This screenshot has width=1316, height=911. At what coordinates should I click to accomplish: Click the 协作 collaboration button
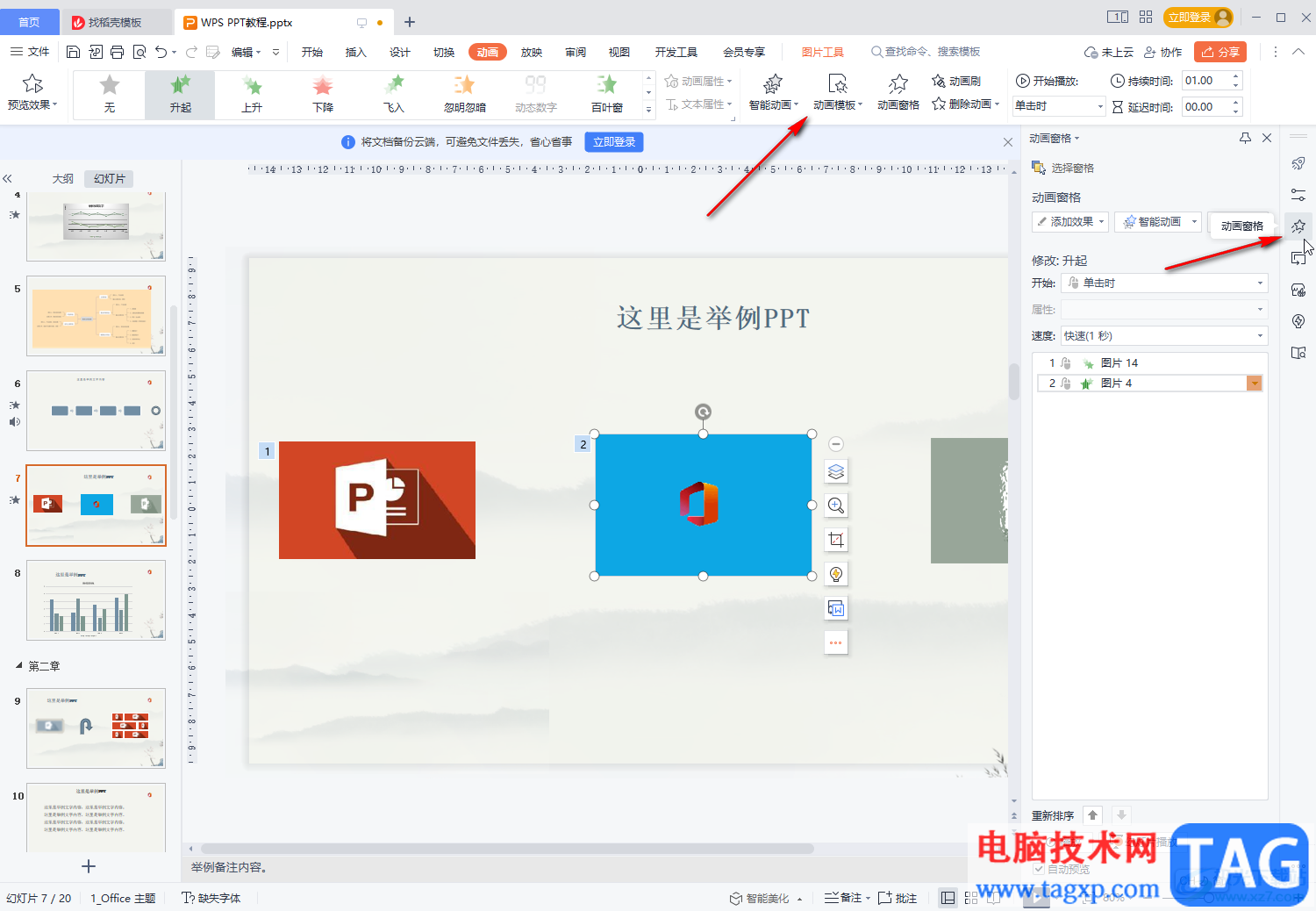(x=1162, y=52)
